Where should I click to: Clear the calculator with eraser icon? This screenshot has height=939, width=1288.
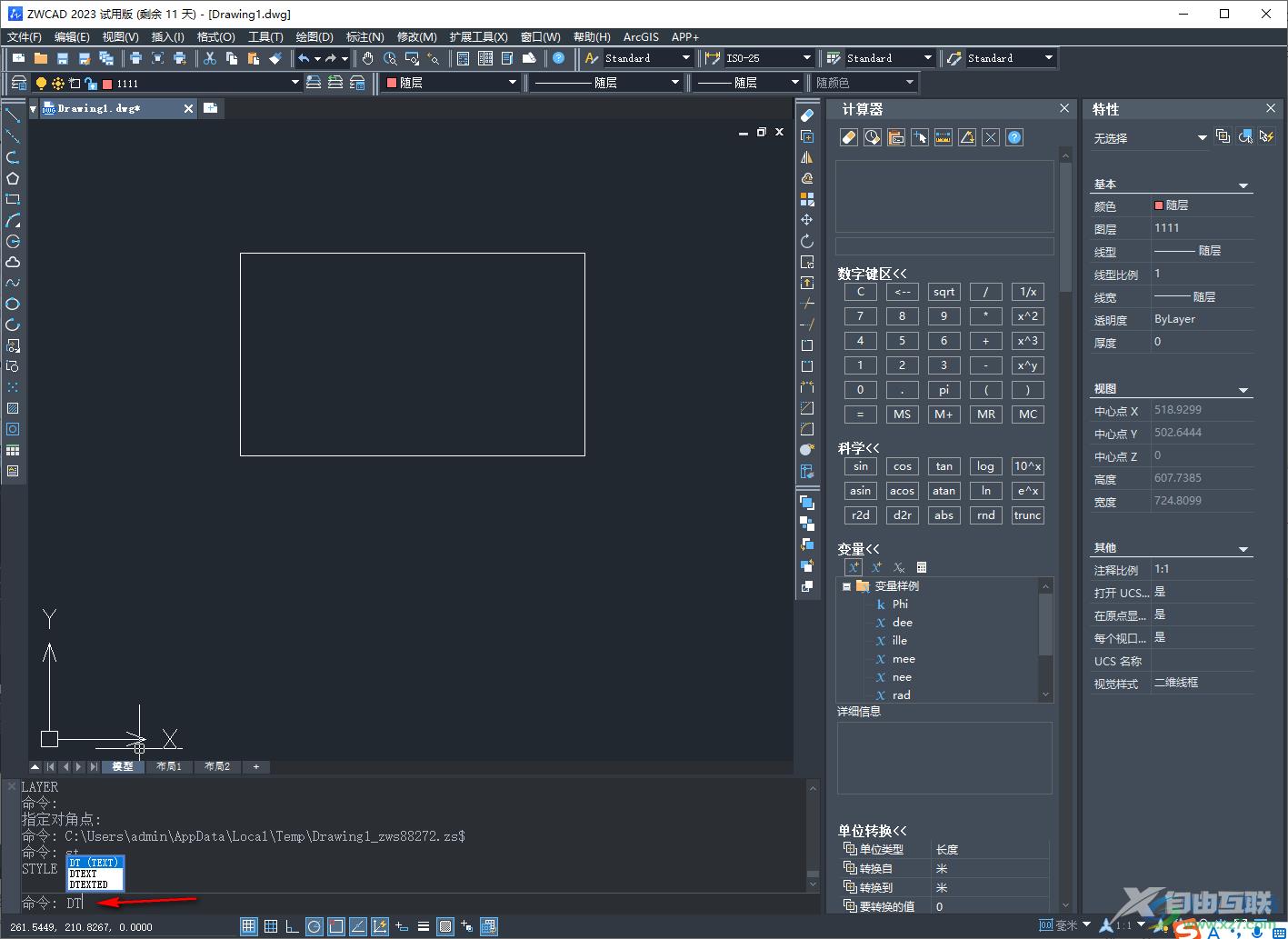pyautogui.click(x=849, y=137)
